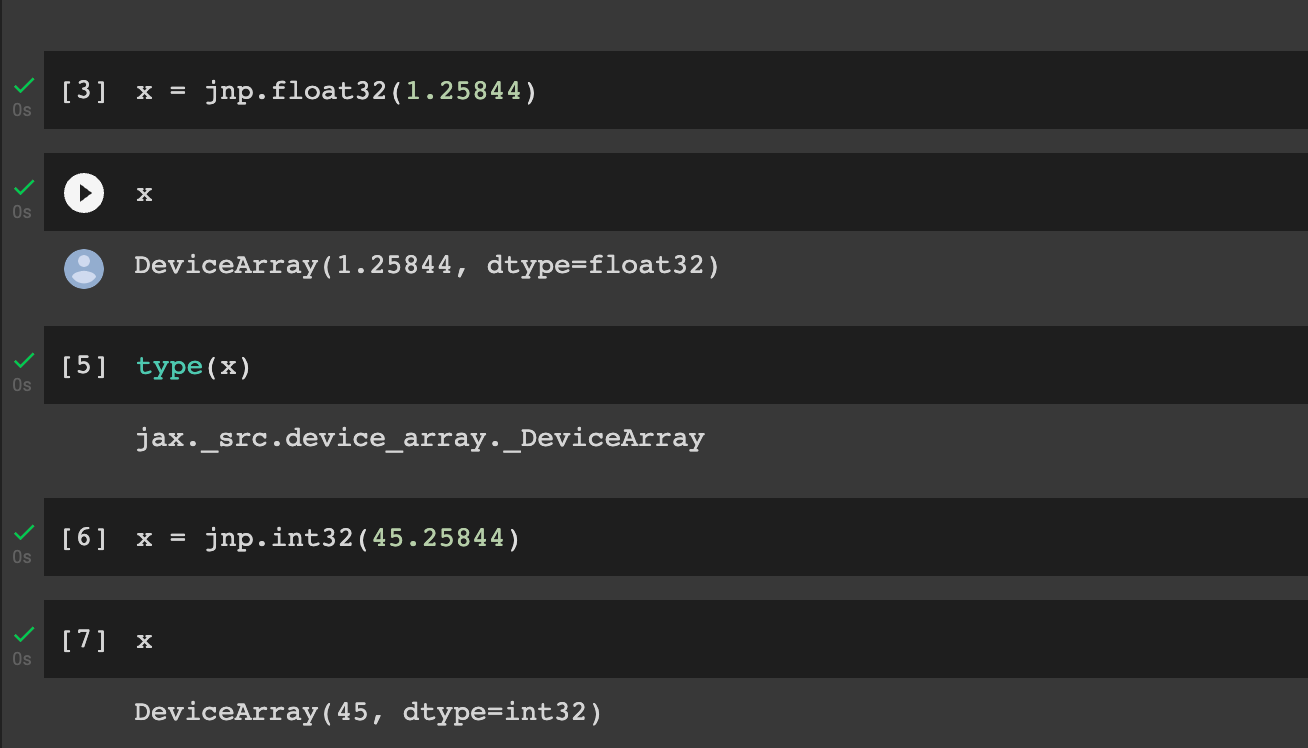Click output jax._src.device_array._DeviceArray
The image size is (1308, 748).
click(x=420, y=438)
